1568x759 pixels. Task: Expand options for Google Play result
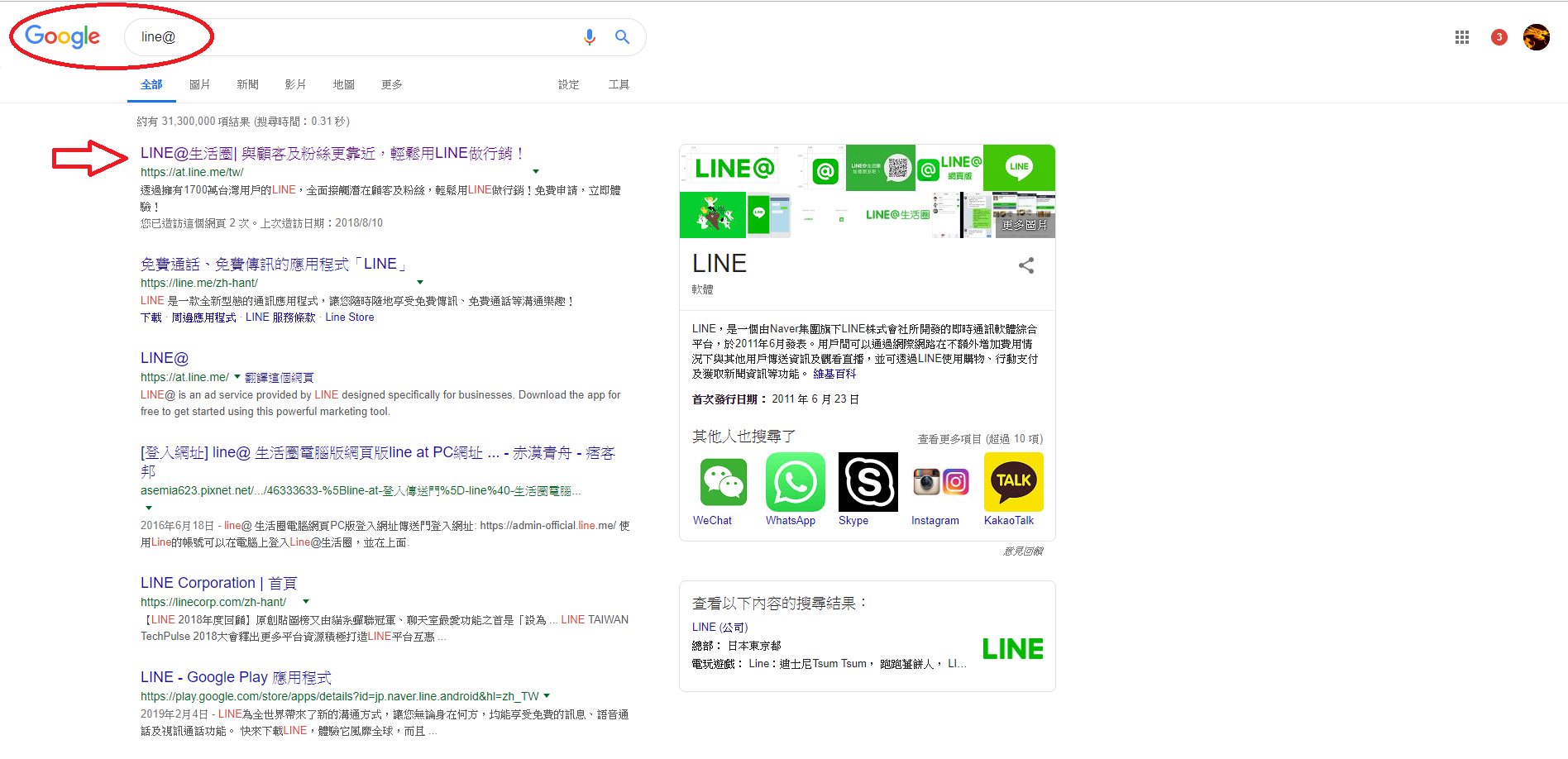pyautogui.click(x=547, y=696)
